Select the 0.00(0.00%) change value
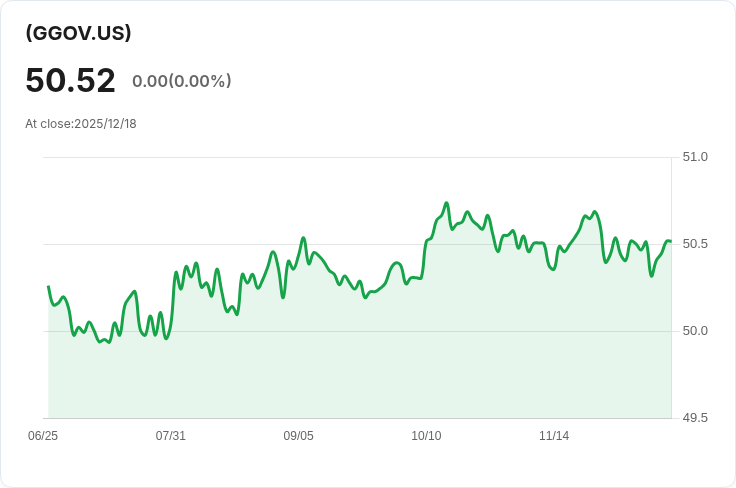Viewport: 736px width, 488px height. pyautogui.click(x=181, y=81)
